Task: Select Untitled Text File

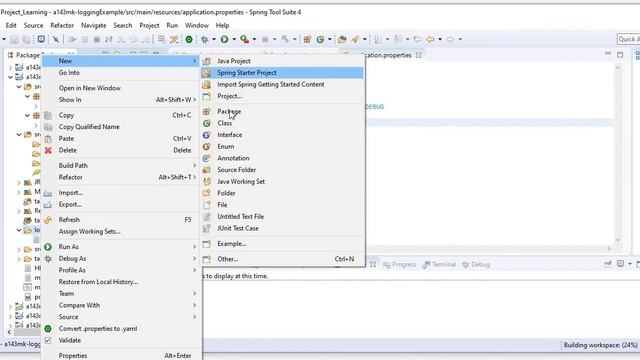Action: pos(282,216)
